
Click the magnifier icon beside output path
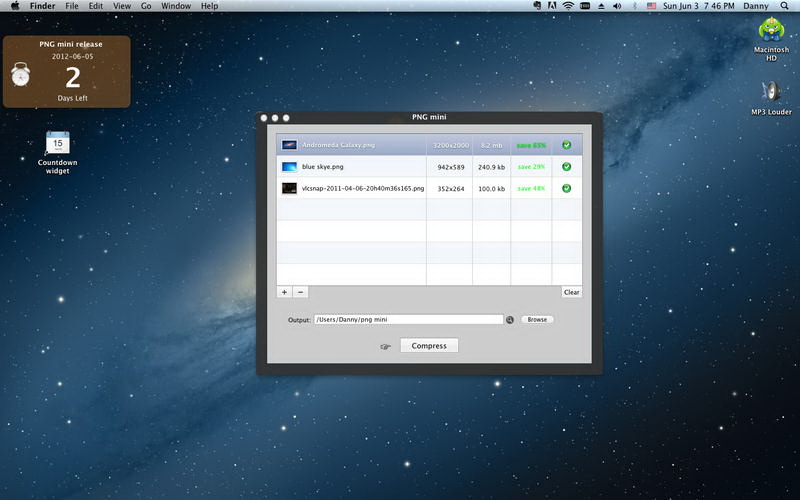(x=510, y=320)
